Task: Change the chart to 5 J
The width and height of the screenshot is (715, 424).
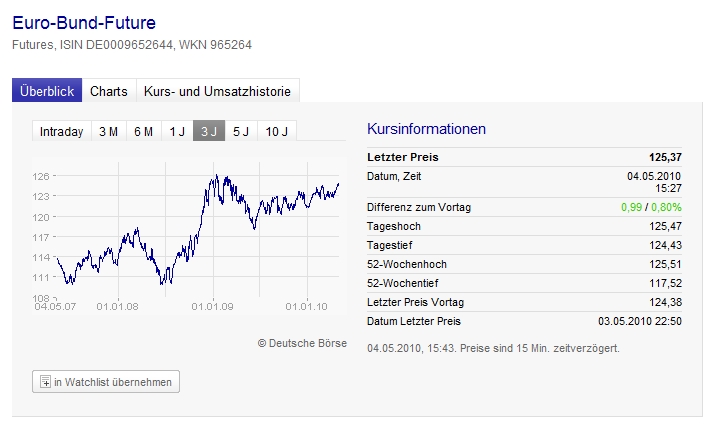Action: coord(241,132)
